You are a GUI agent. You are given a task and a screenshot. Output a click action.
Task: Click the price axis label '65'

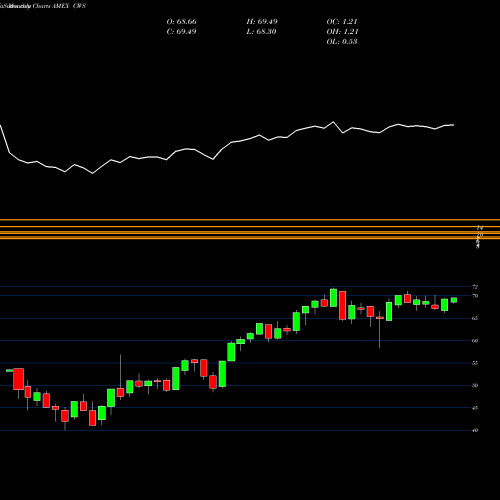(475, 318)
